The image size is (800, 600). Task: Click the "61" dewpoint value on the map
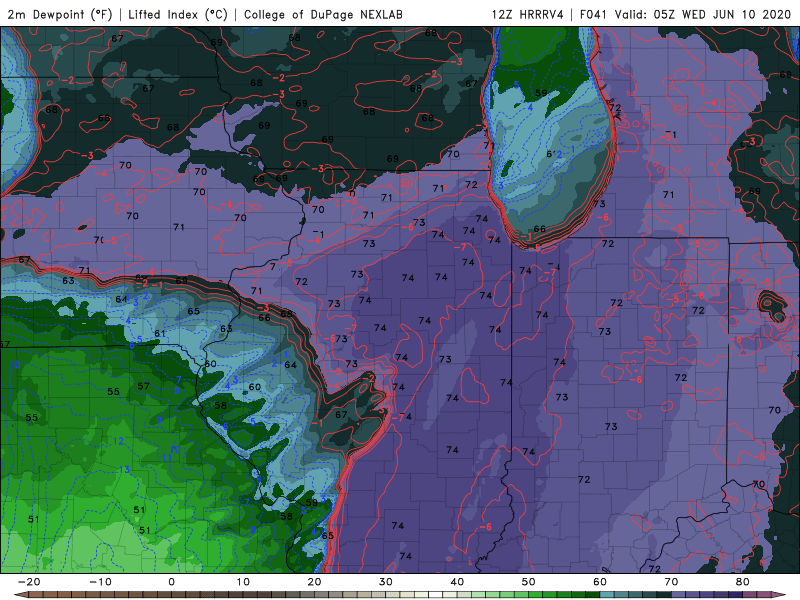(x=160, y=334)
